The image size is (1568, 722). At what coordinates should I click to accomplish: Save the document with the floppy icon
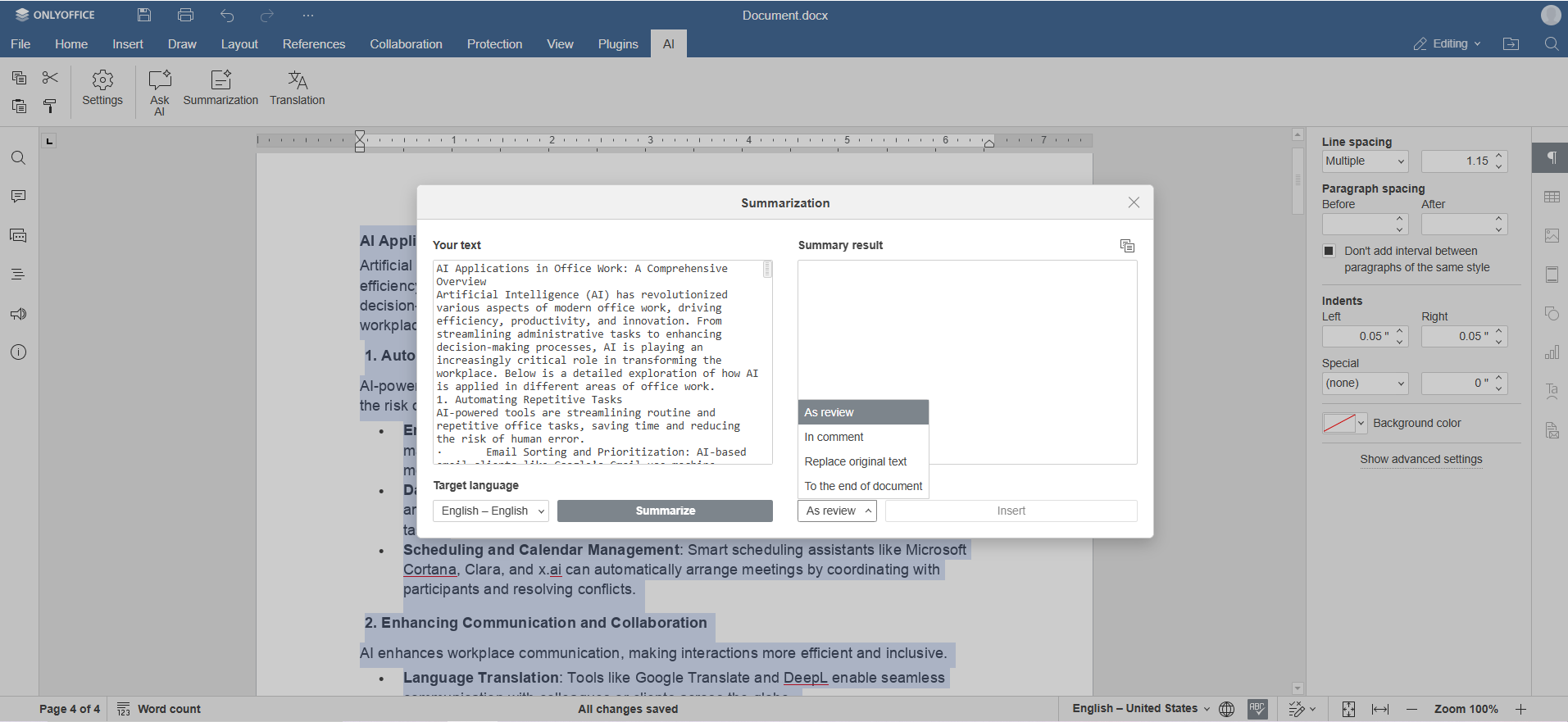[x=144, y=15]
